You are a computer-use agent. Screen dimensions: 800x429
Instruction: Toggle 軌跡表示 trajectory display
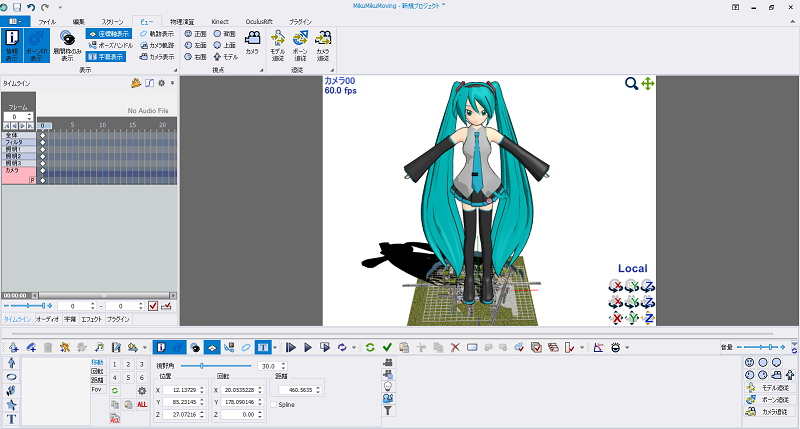(157, 34)
